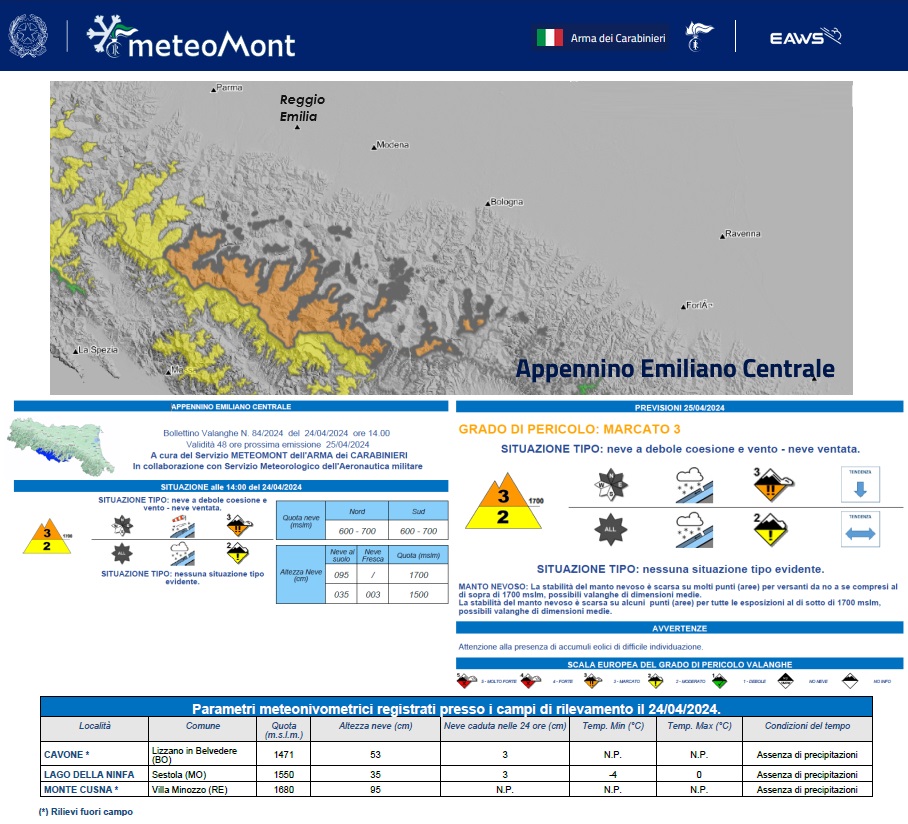Click the Bologna marker on the map
908x824 pixels.
pyautogui.click(x=489, y=203)
